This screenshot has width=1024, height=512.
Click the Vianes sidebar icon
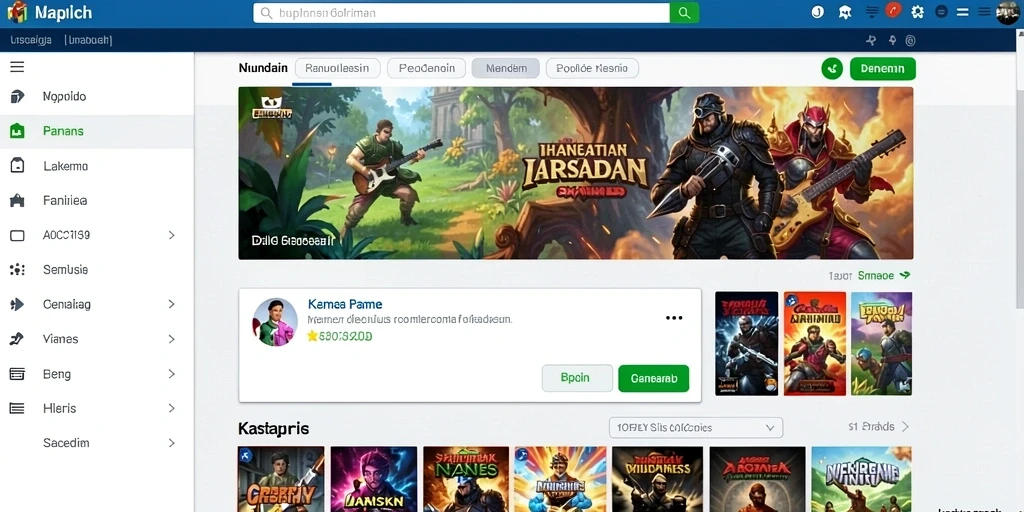point(17,339)
